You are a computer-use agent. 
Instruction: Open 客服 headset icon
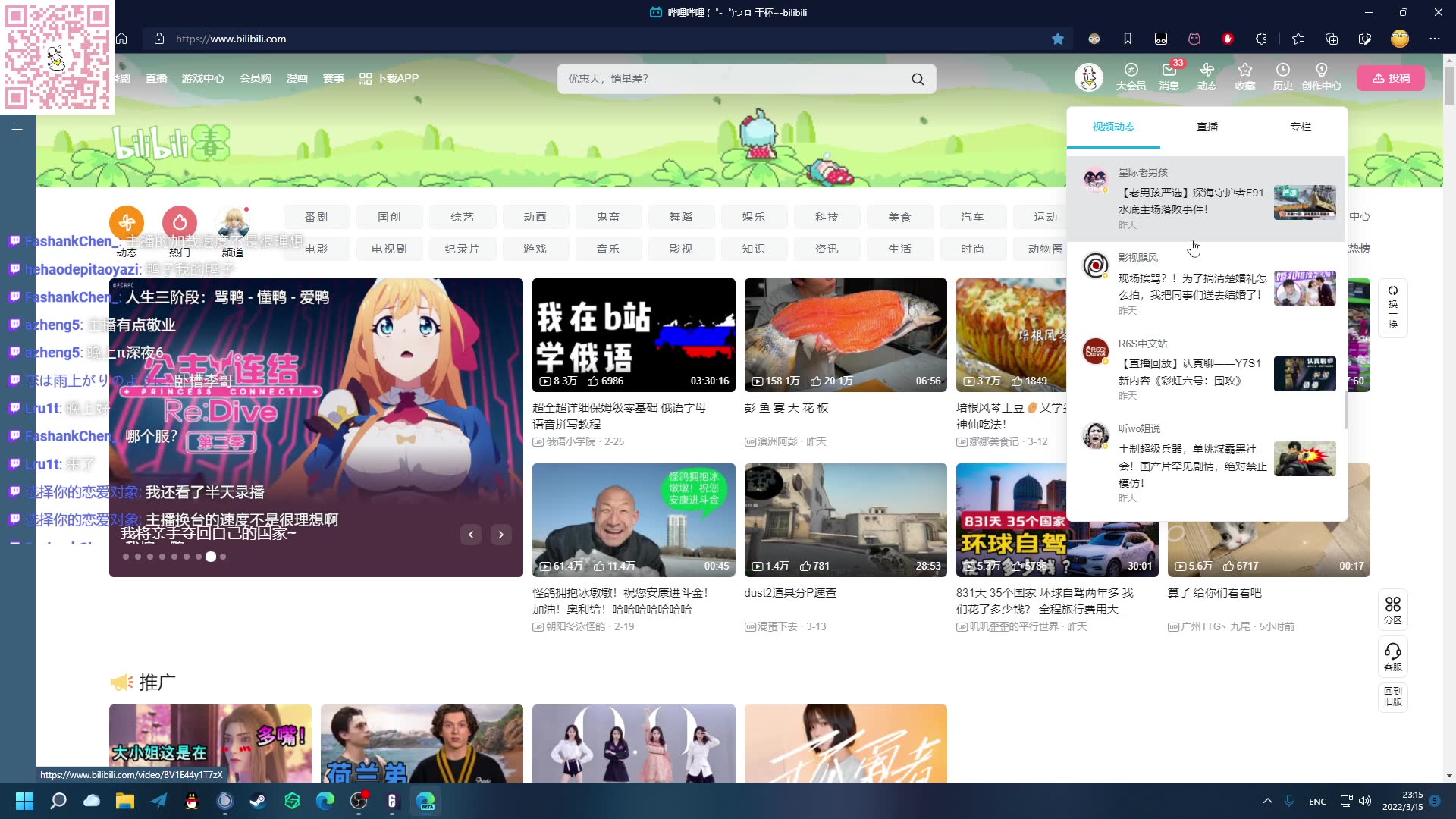(1393, 657)
